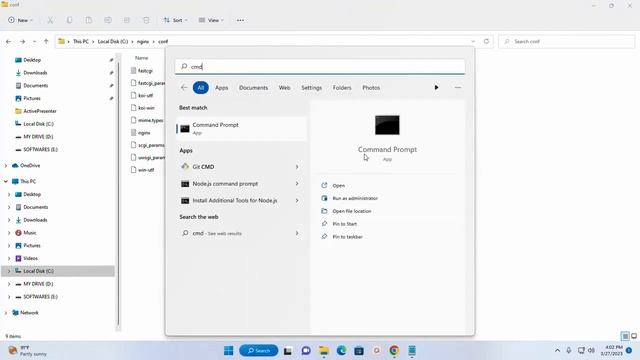Choose Open file location
This screenshot has height=360, width=640.
tap(351, 211)
